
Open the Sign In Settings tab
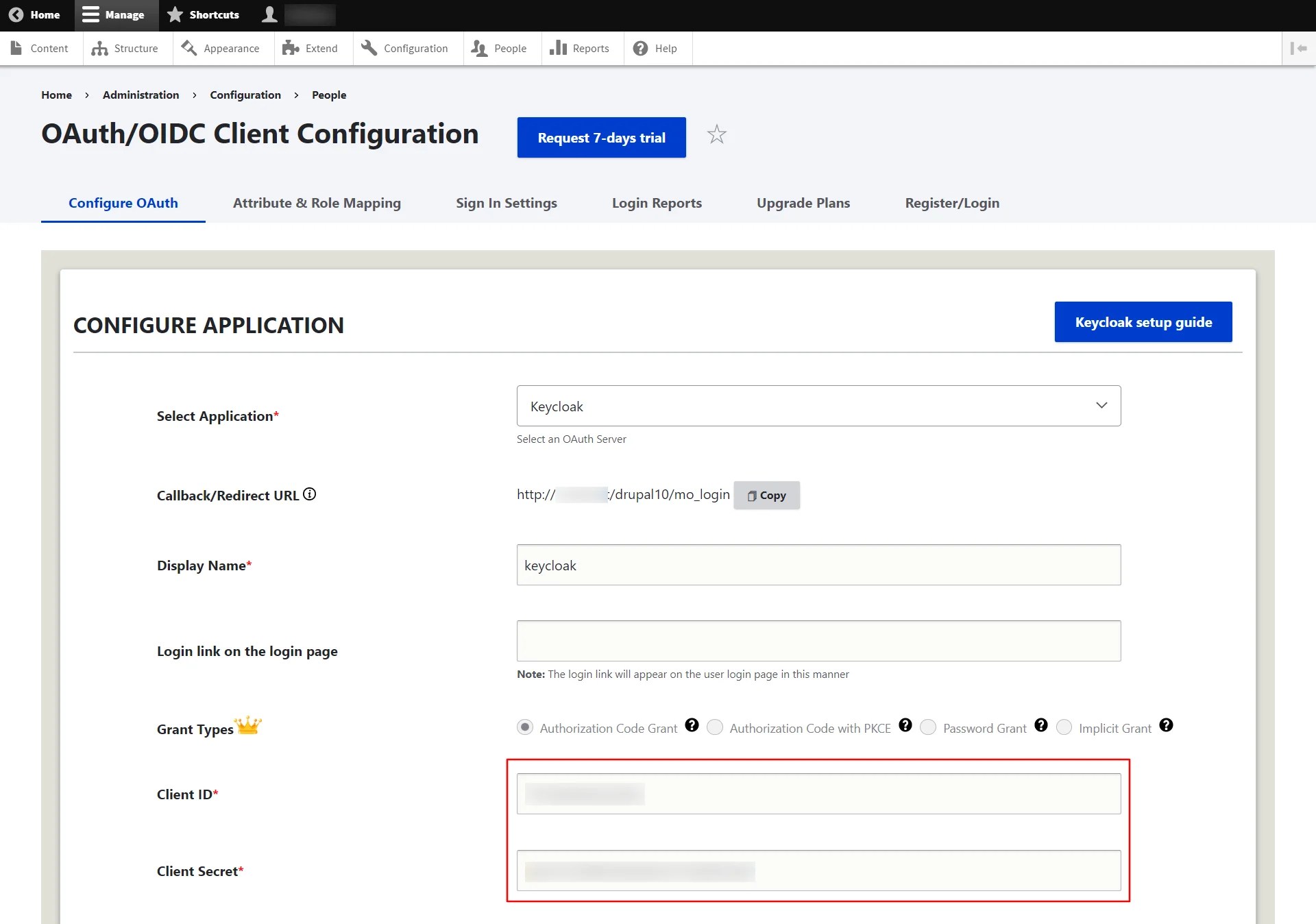507,203
